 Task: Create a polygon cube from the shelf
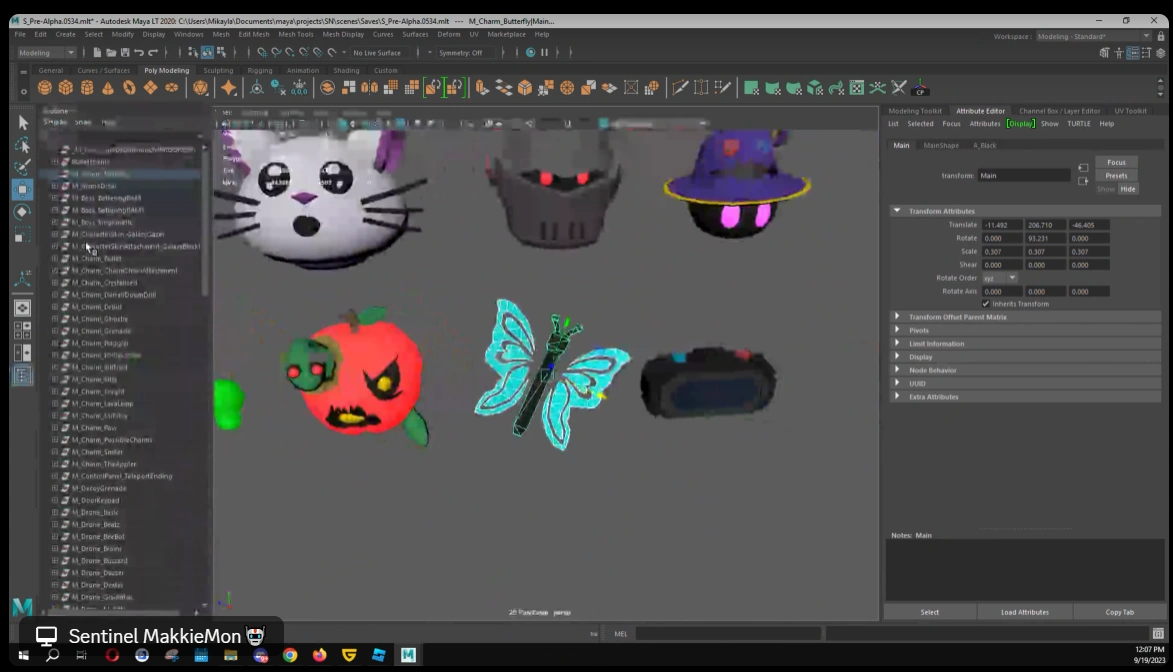(66, 88)
